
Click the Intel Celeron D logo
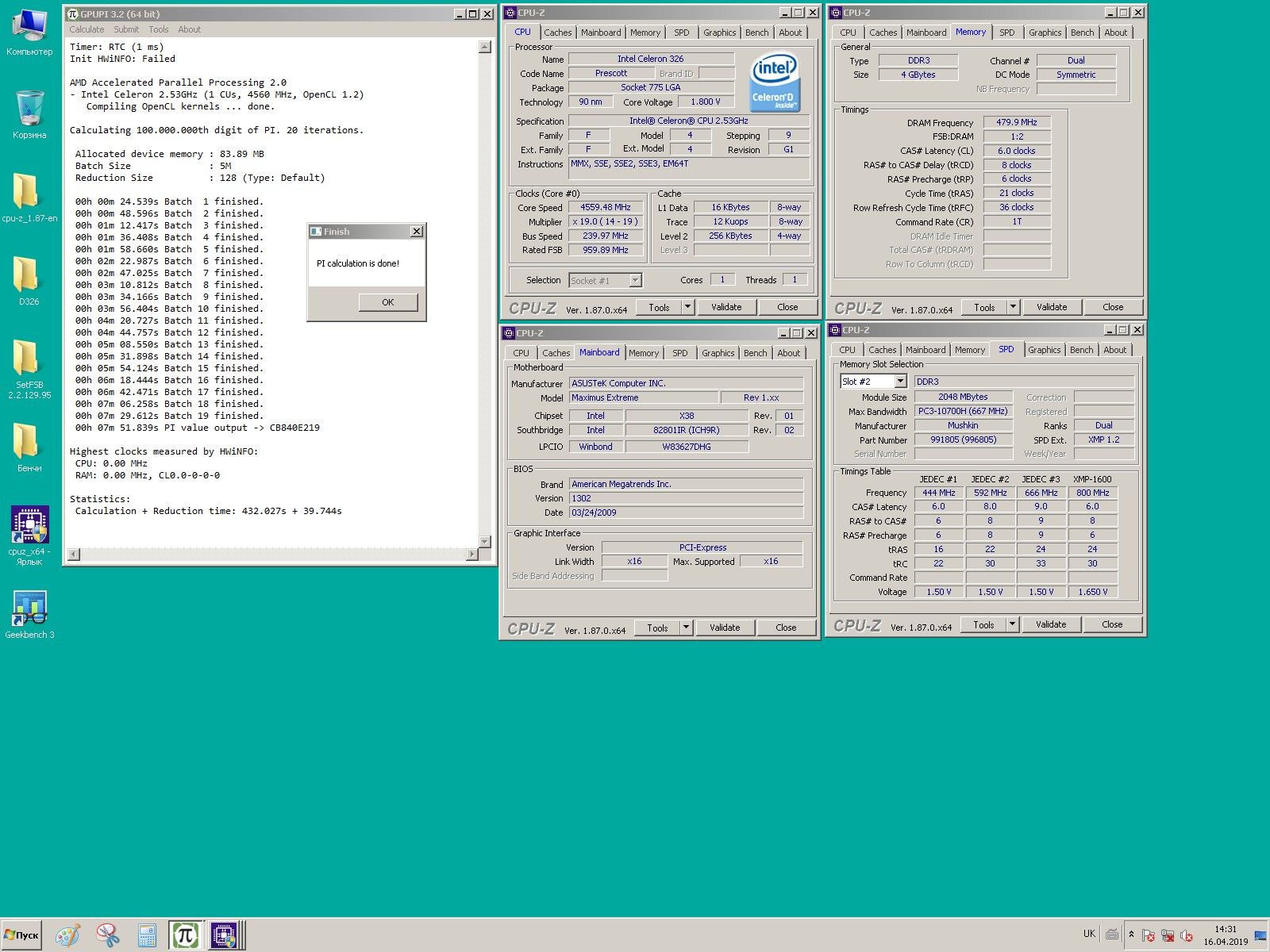tap(774, 83)
